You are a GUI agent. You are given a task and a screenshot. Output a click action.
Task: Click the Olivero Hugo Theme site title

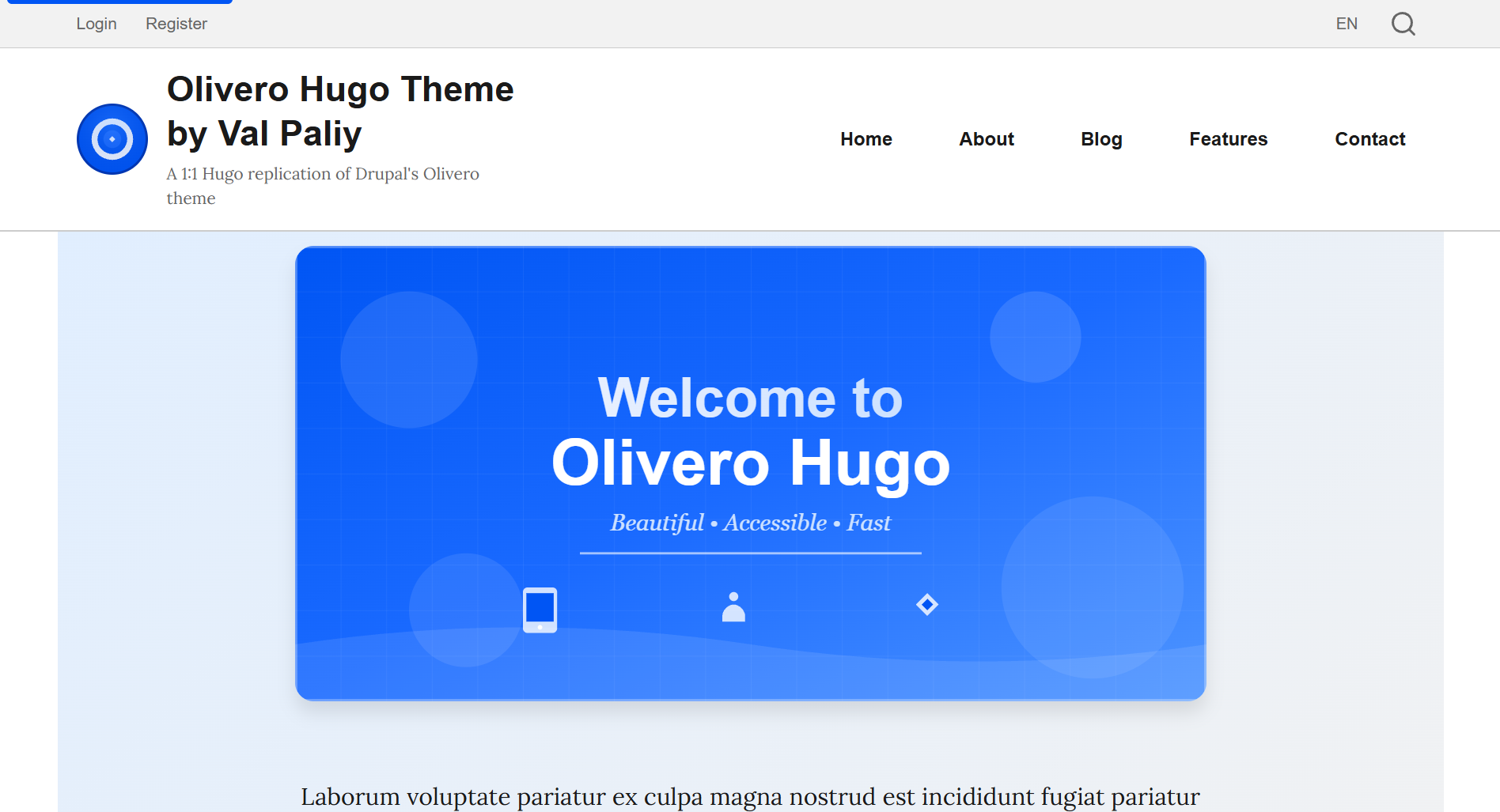pos(340,111)
